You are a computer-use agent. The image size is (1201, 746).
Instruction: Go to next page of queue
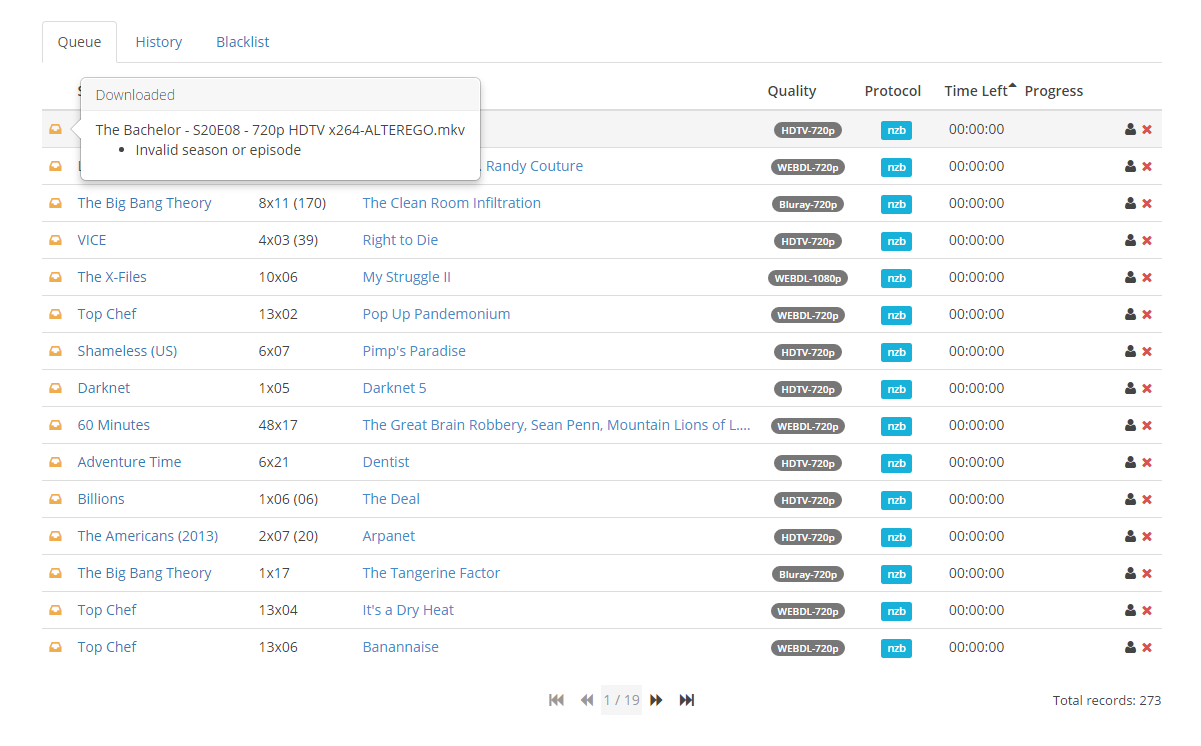coord(656,700)
